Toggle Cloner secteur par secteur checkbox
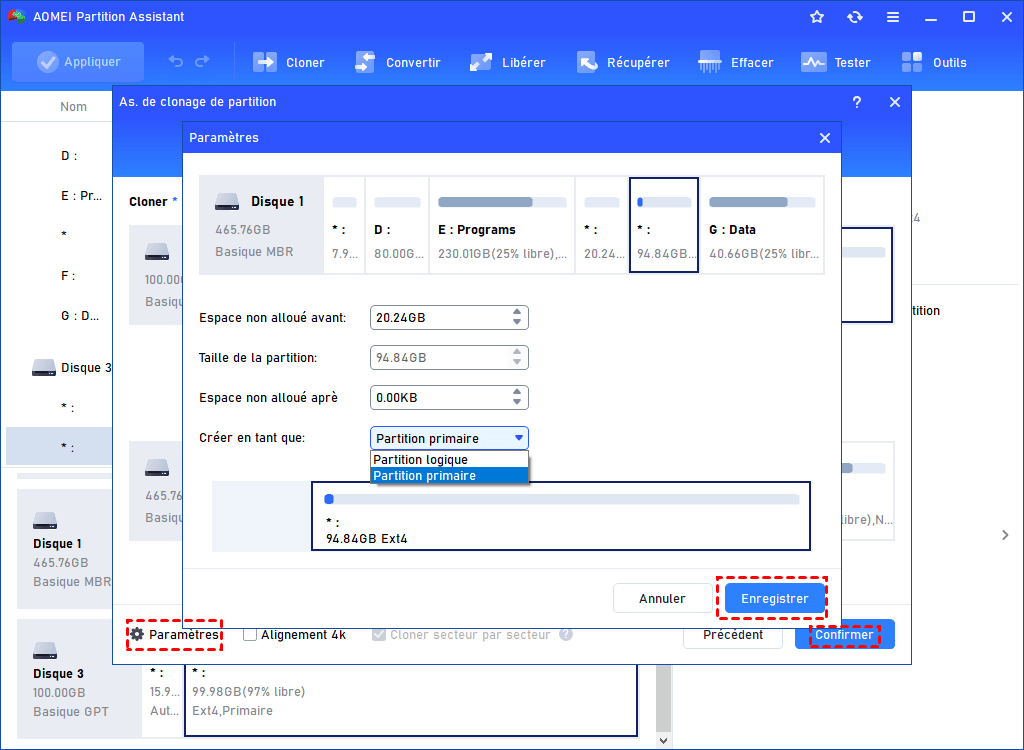This screenshot has width=1024, height=750. (378, 634)
